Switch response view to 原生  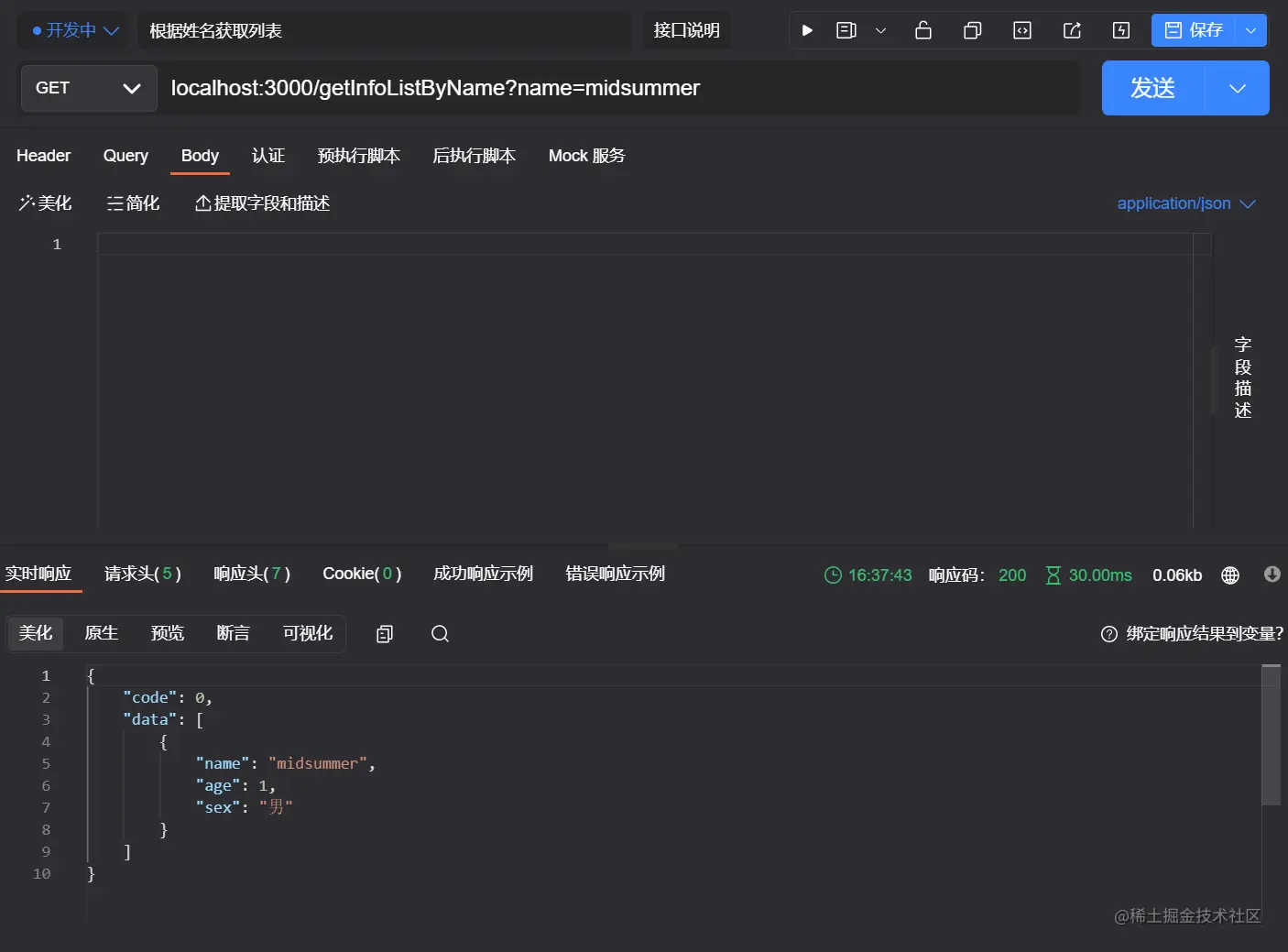click(102, 633)
